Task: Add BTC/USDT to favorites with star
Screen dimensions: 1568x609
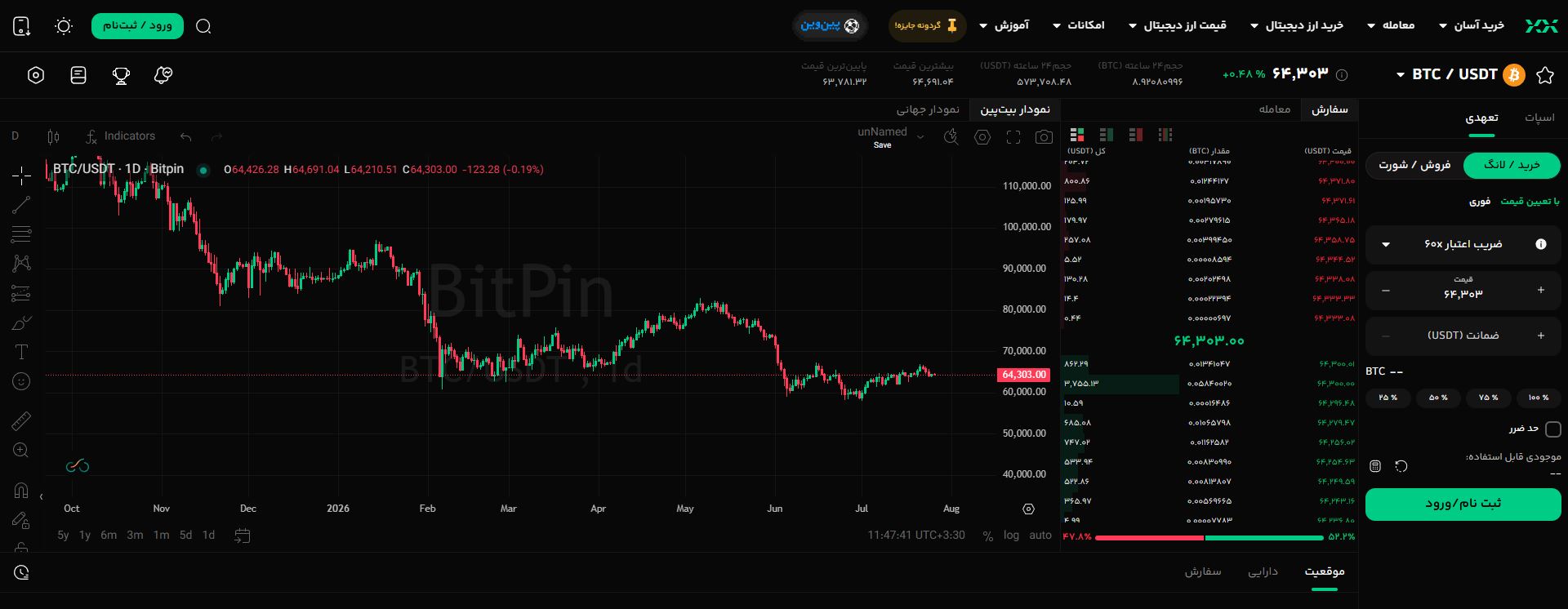Action: 1545,75
